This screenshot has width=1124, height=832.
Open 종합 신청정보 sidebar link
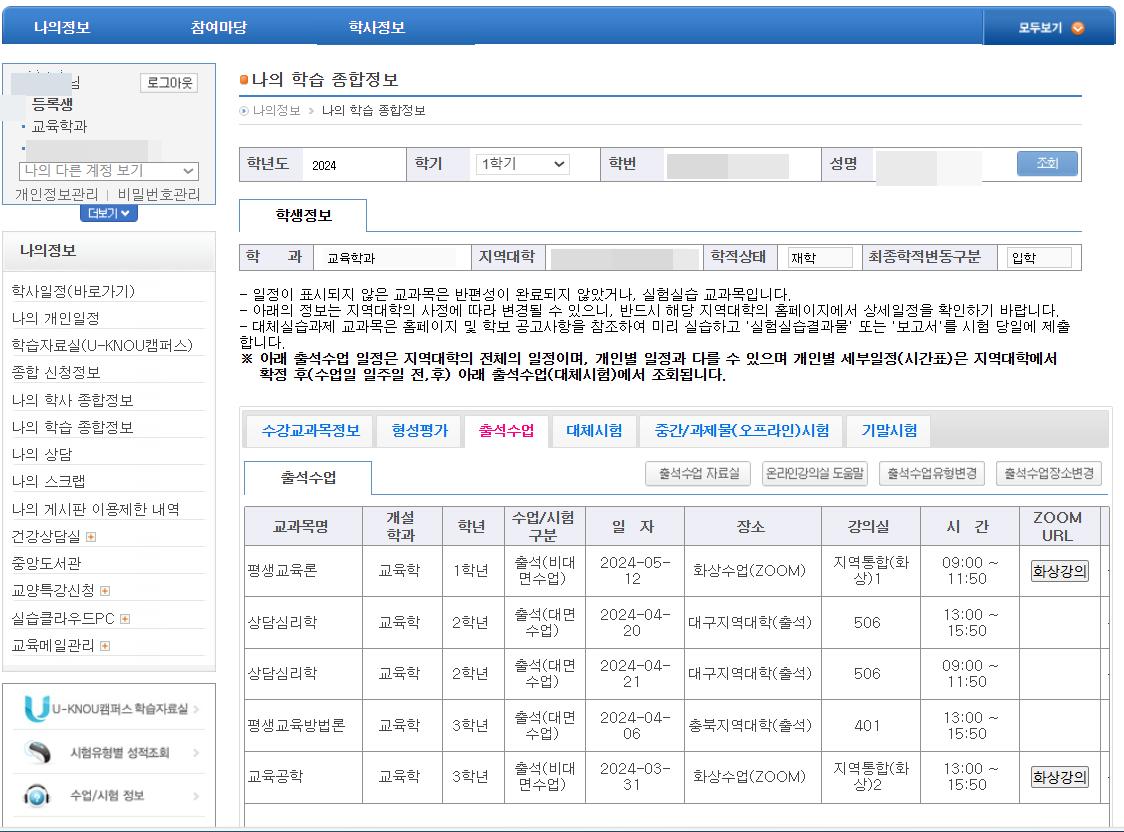[56, 373]
